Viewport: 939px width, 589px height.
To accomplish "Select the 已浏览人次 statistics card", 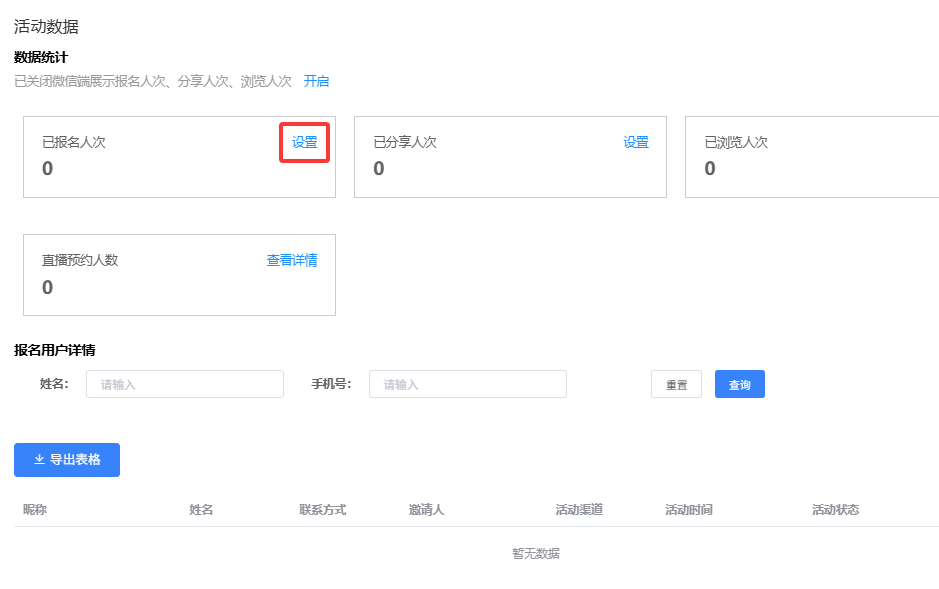I will [x=810, y=157].
